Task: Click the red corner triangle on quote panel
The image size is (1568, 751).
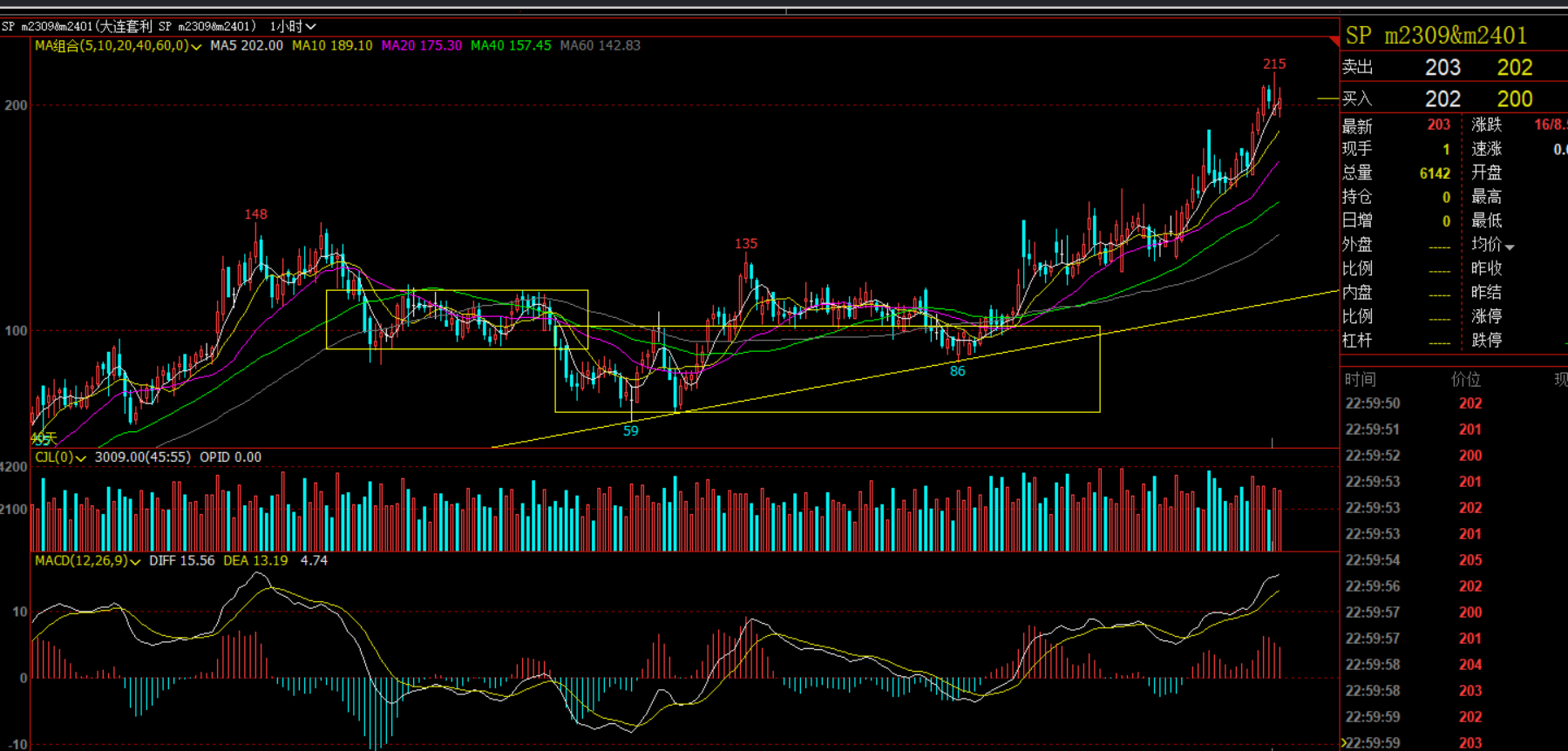Action: [x=1334, y=41]
